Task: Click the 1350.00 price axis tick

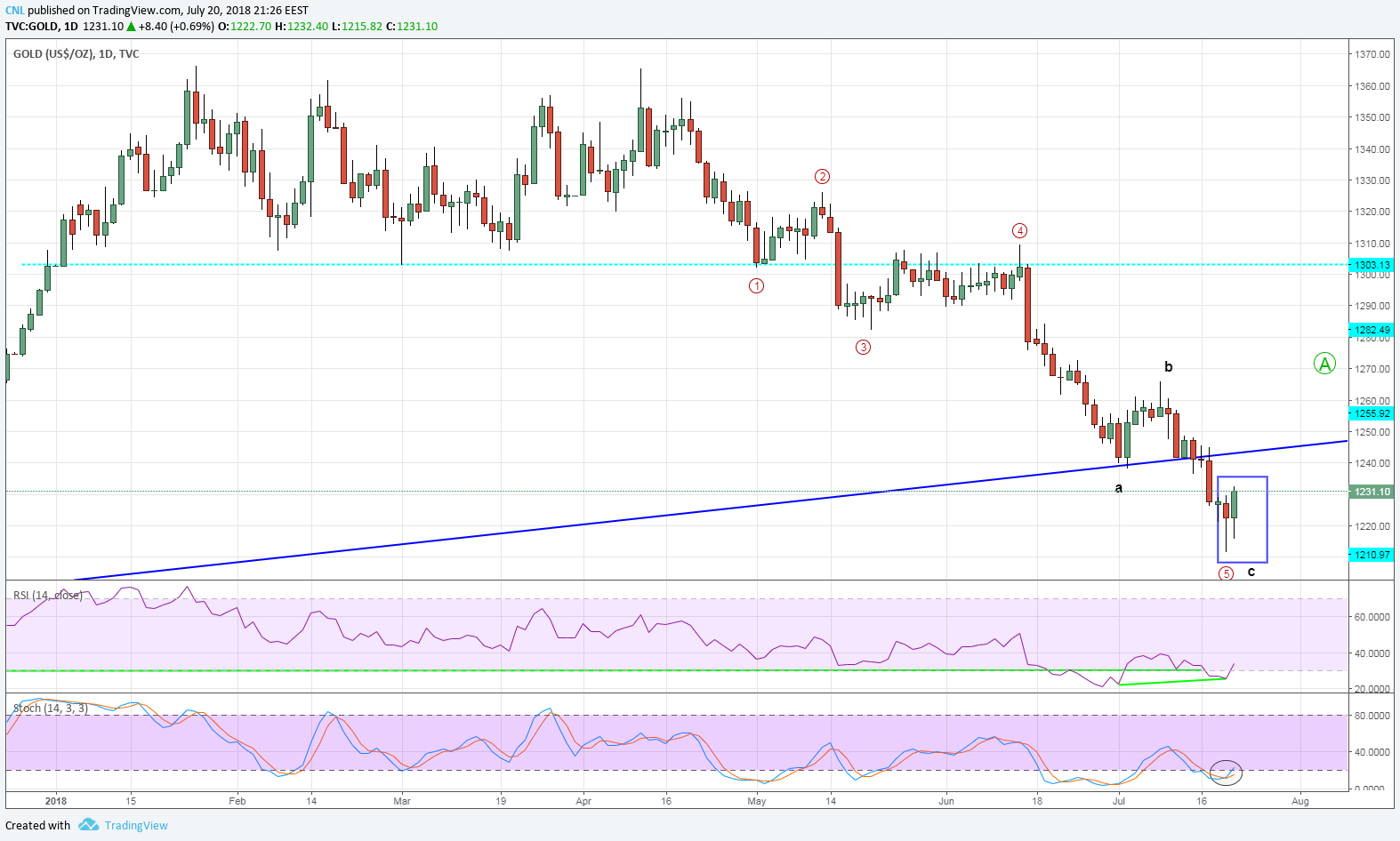Action: pos(1372,117)
